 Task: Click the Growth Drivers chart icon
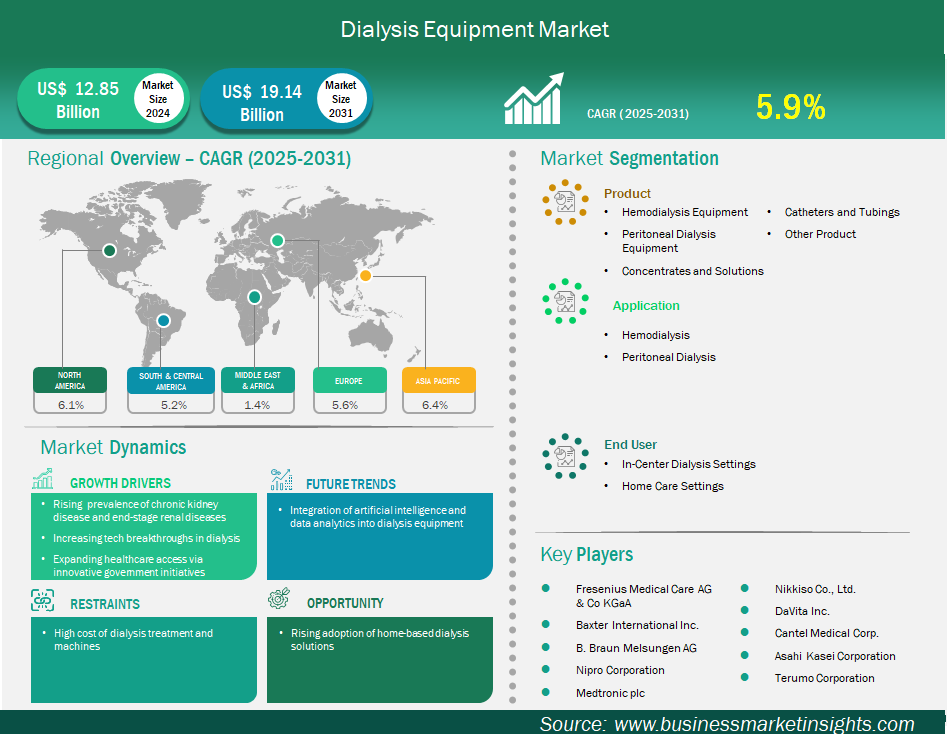point(42,481)
